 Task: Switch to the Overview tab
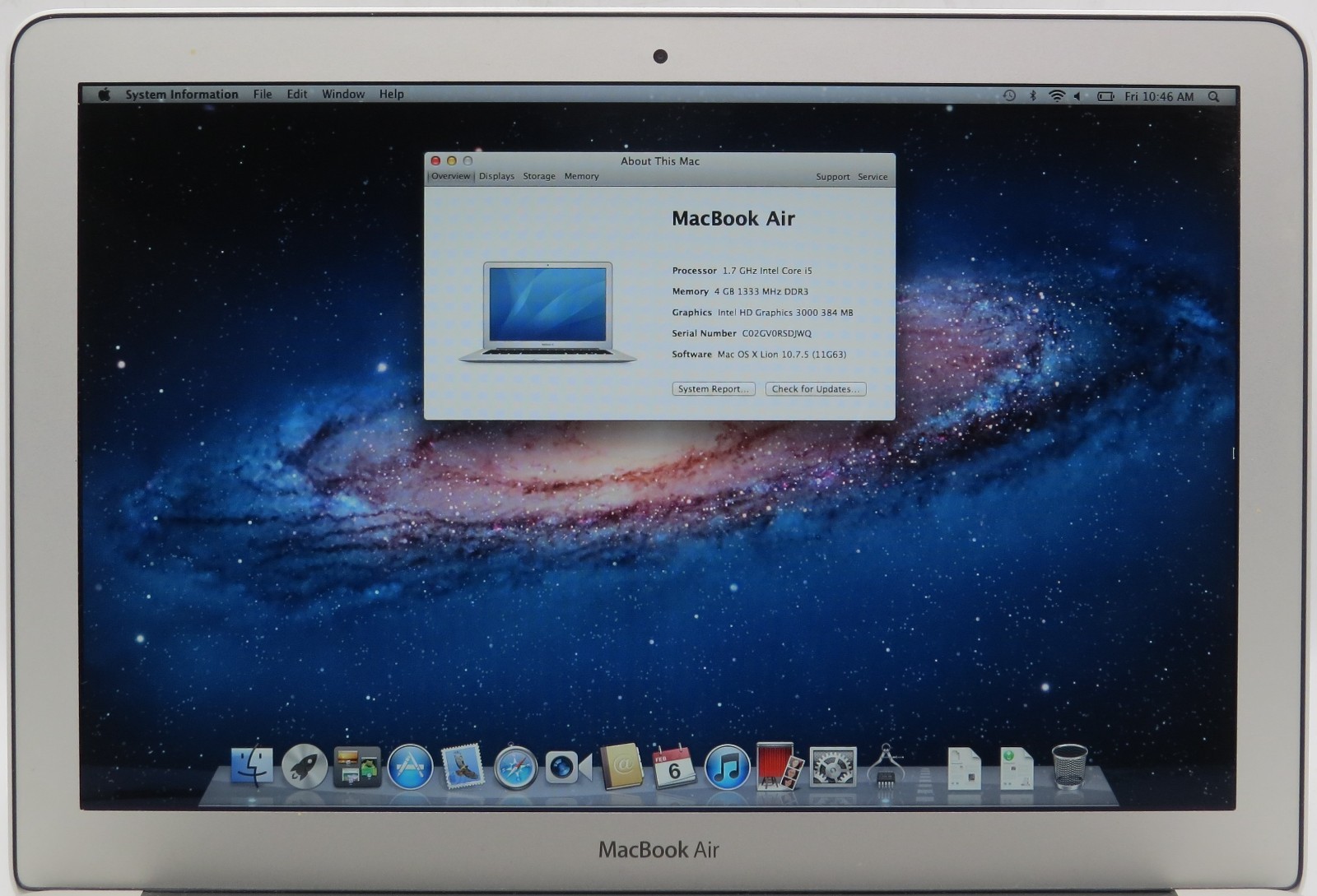[450, 176]
